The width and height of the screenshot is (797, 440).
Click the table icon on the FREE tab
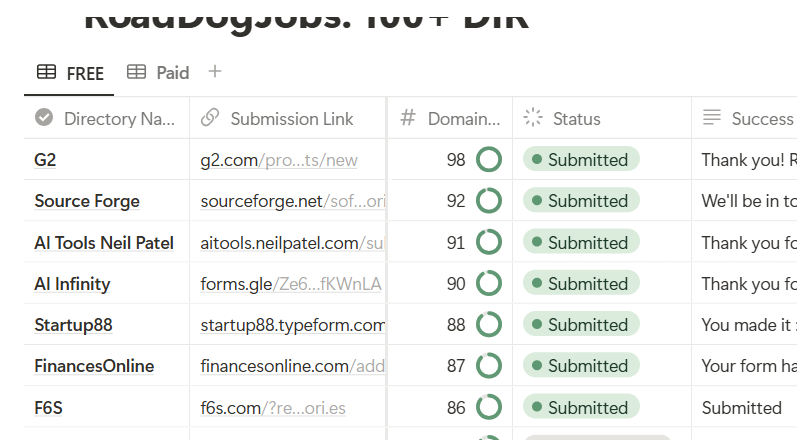(46, 72)
